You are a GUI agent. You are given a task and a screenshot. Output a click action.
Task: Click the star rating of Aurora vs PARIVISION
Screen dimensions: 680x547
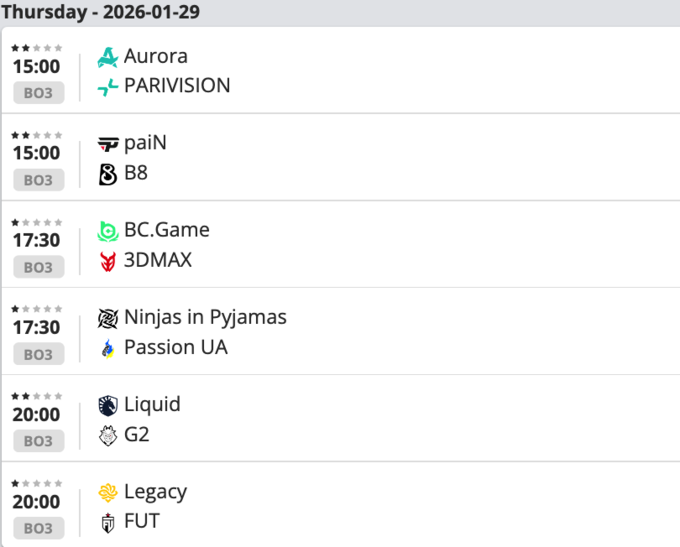click(x=36, y=47)
